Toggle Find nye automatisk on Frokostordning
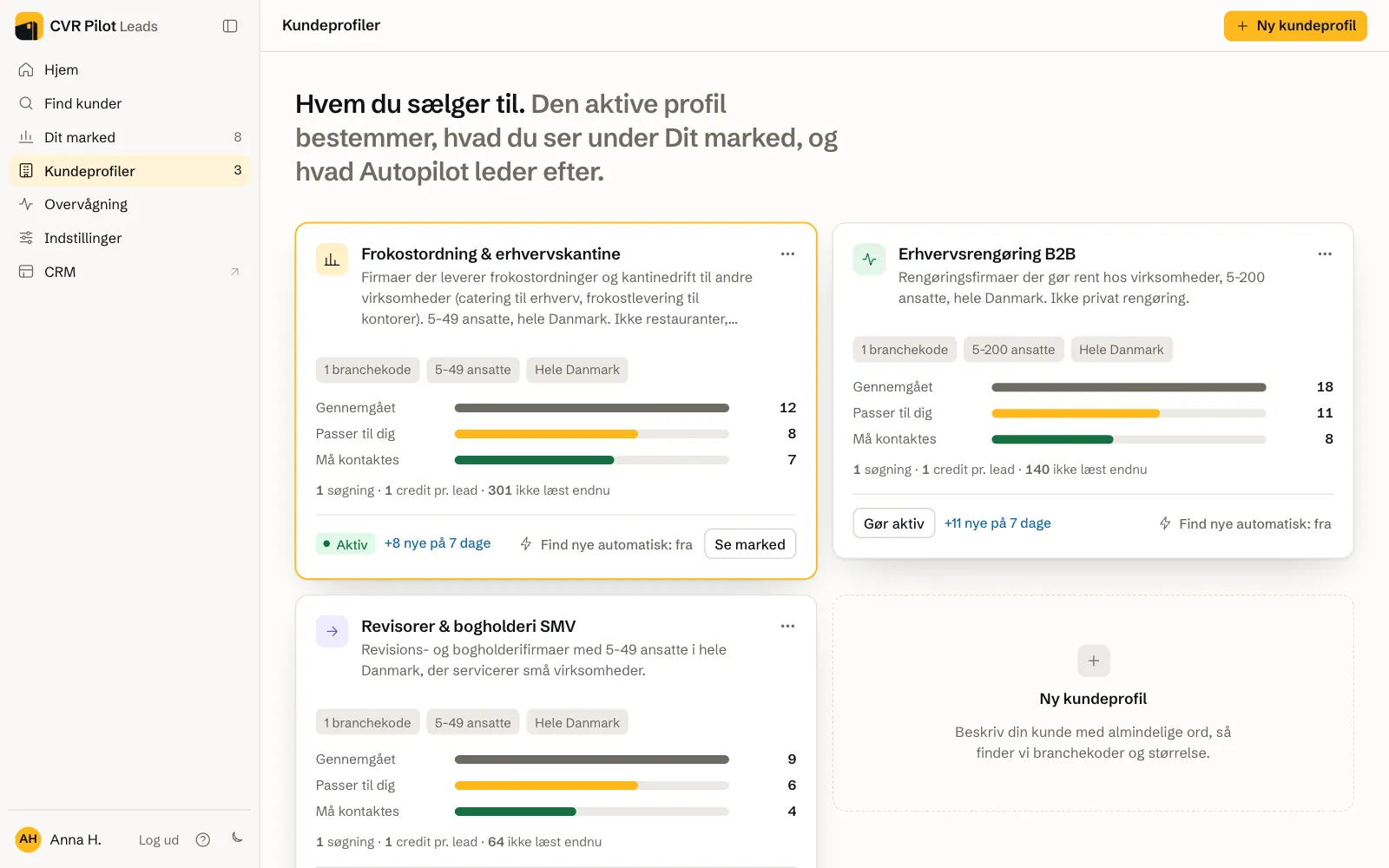 coord(606,544)
